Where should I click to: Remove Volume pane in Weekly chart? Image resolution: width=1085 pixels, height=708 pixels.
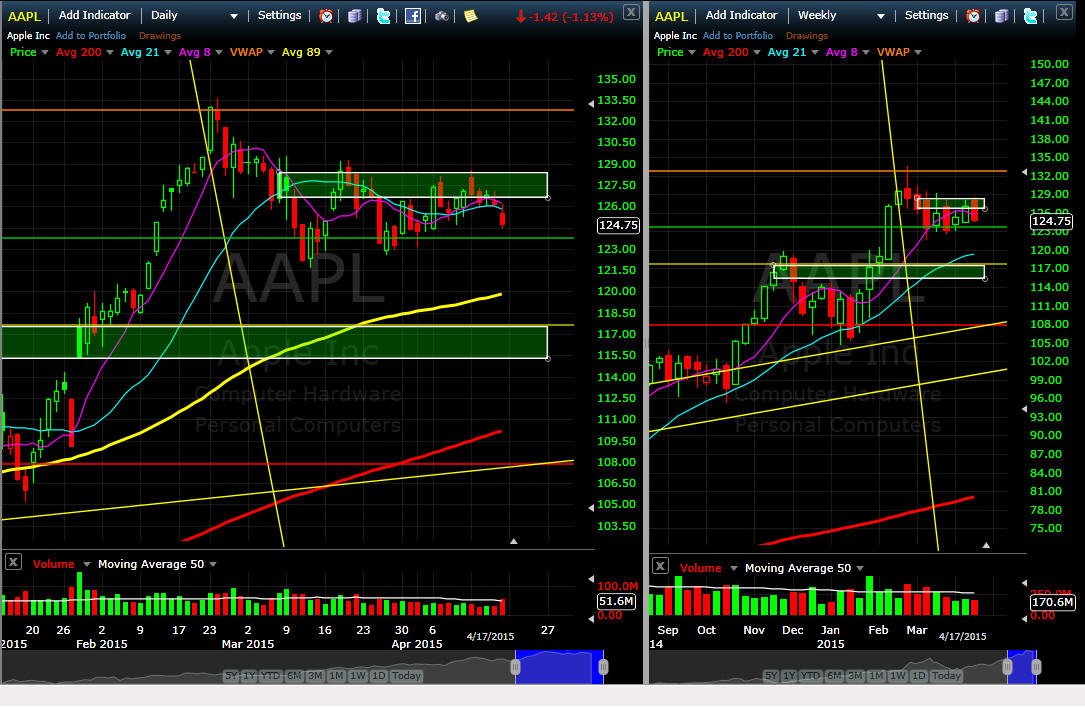coord(660,566)
